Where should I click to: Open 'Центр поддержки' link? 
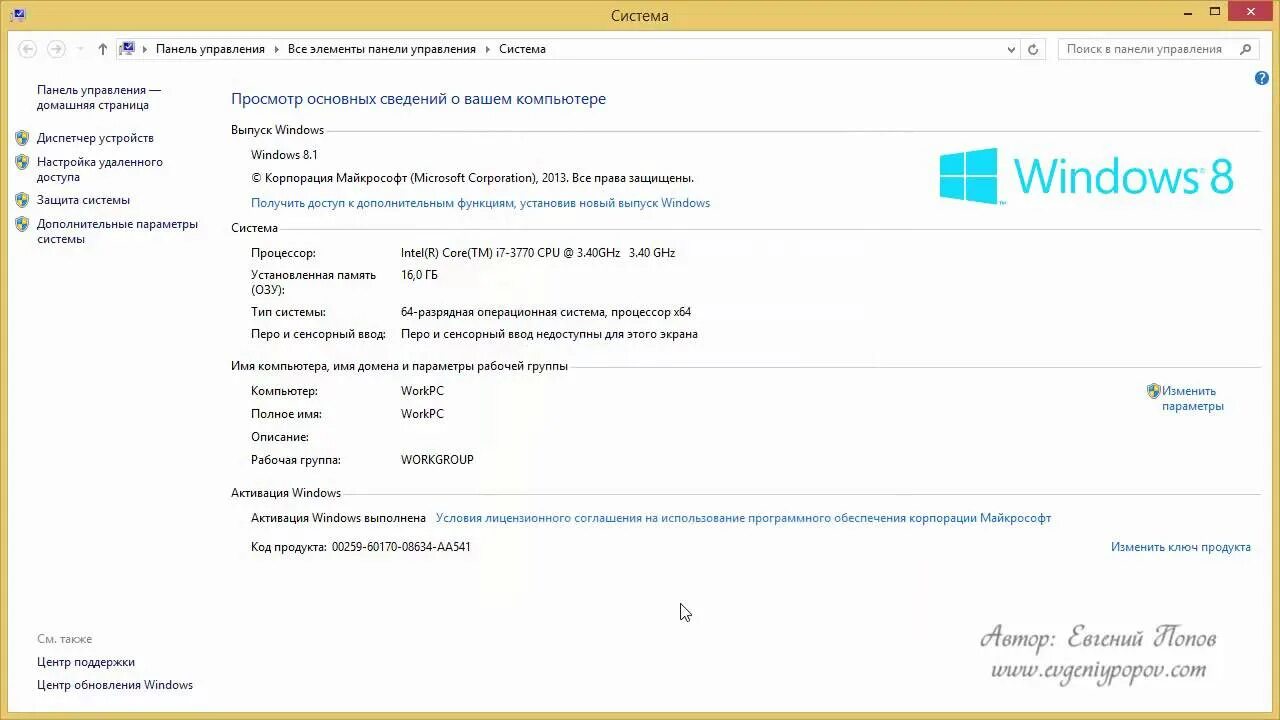pos(86,662)
